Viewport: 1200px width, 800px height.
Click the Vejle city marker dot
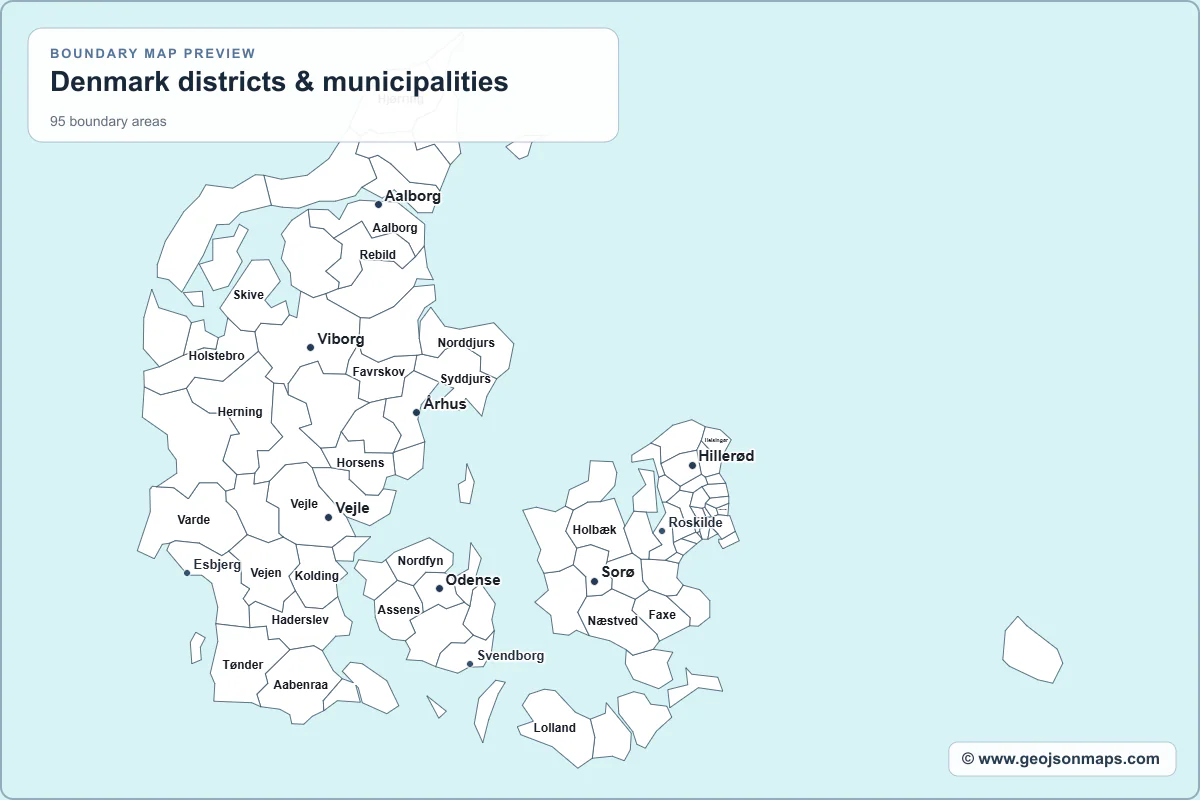328,517
